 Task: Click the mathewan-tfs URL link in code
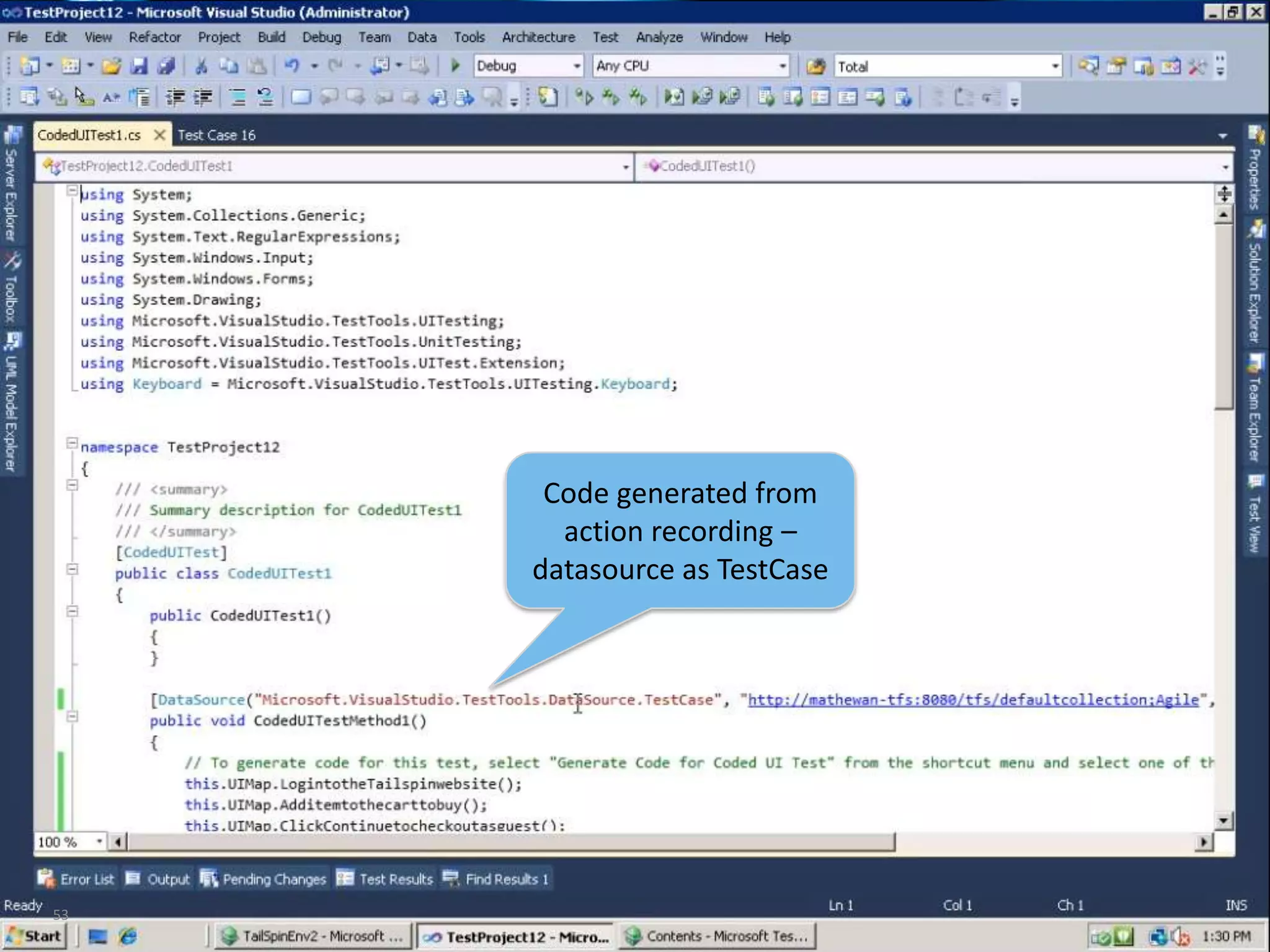972,700
